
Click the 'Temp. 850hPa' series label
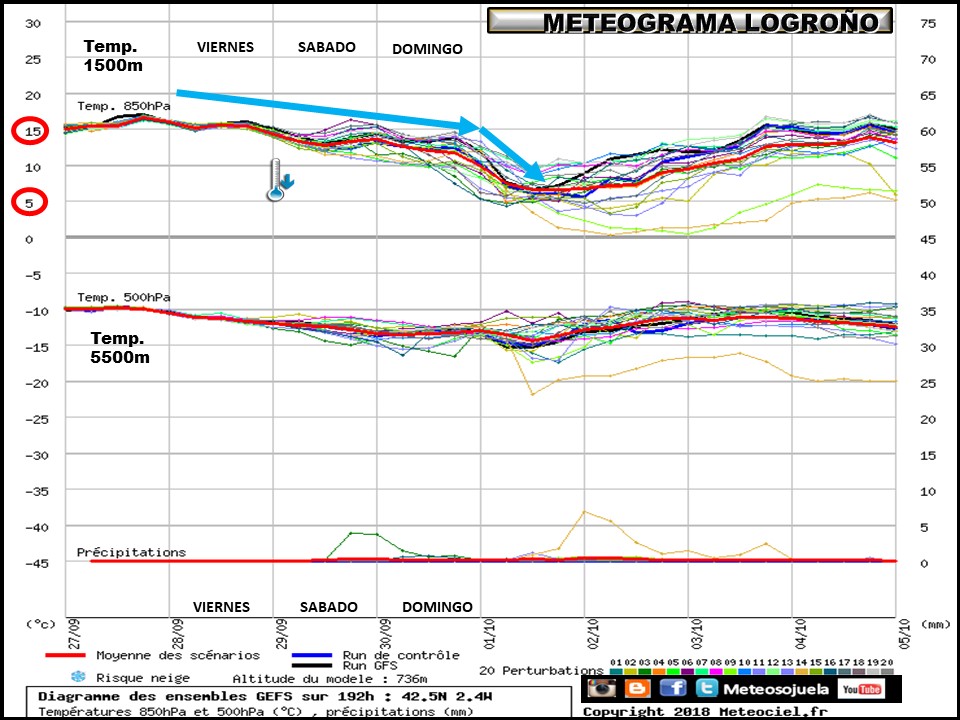(x=124, y=106)
